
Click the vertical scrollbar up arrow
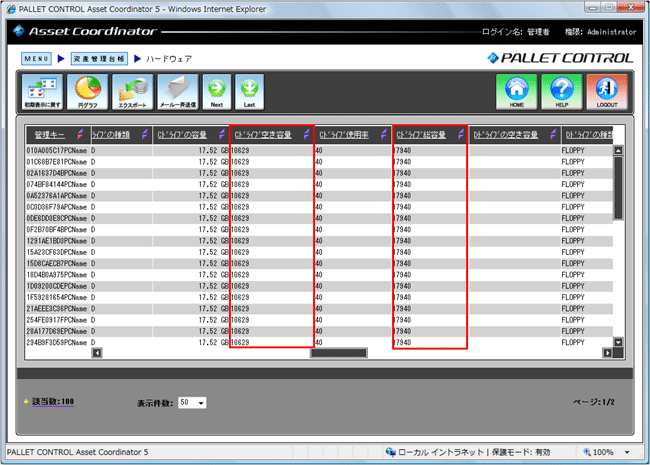click(x=618, y=150)
